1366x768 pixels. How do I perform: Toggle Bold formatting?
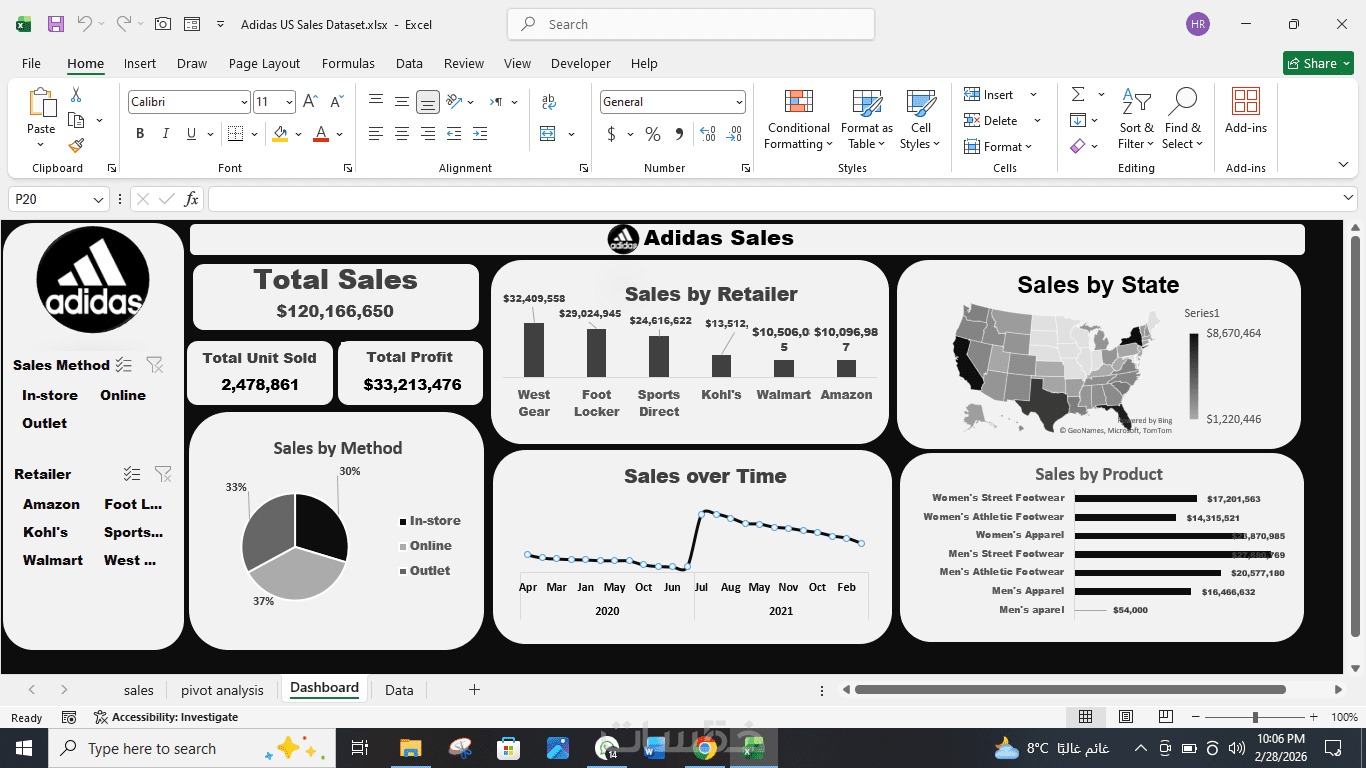click(x=140, y=134)
